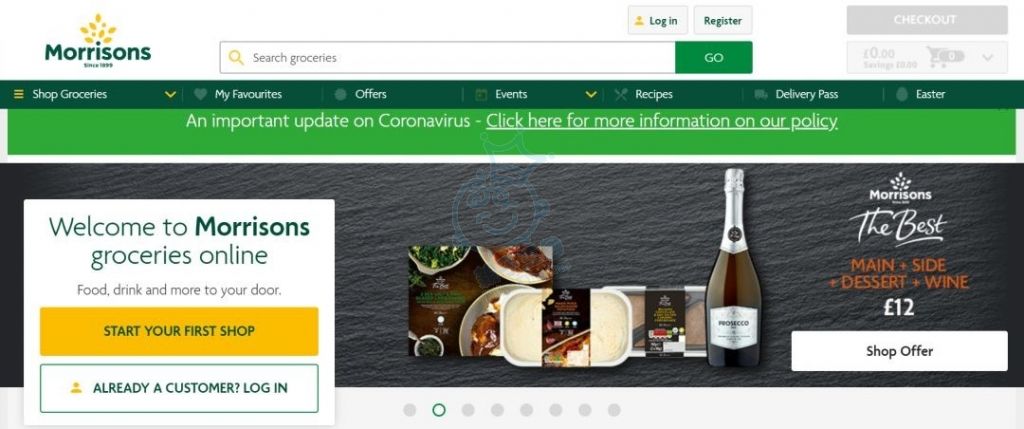Expand the basket summary chevron
The width and height of the screenshot is (1024, 429).
[x=987, y=57]
